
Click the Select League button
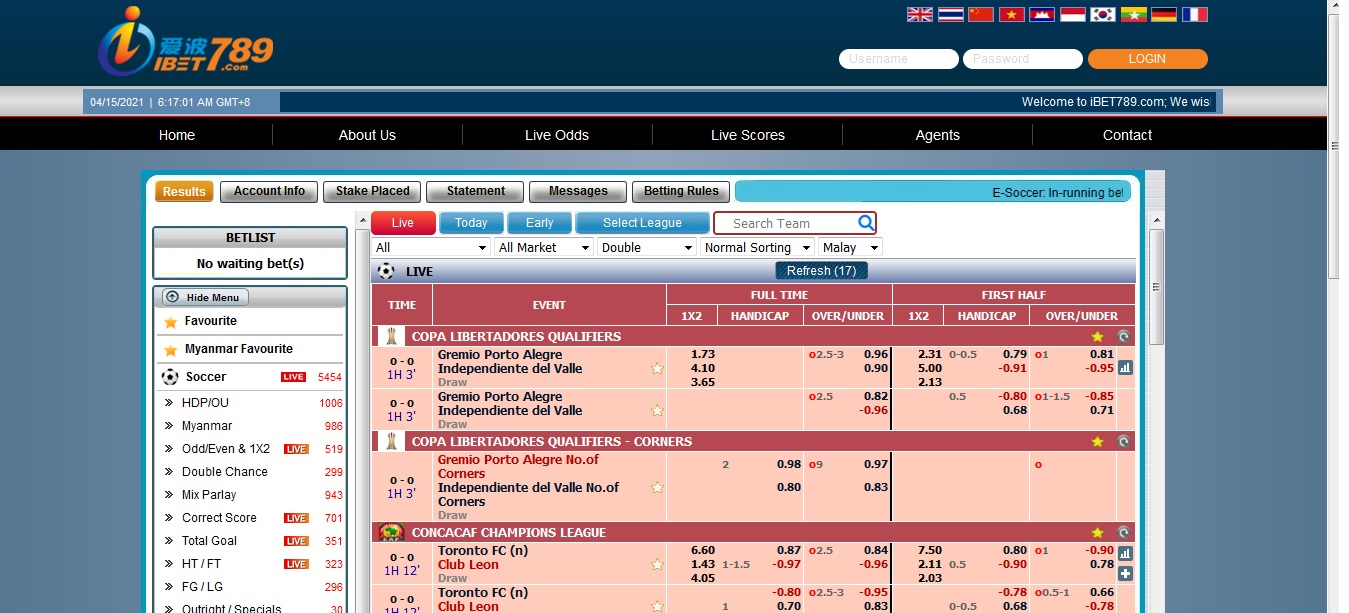click(642, 223)
